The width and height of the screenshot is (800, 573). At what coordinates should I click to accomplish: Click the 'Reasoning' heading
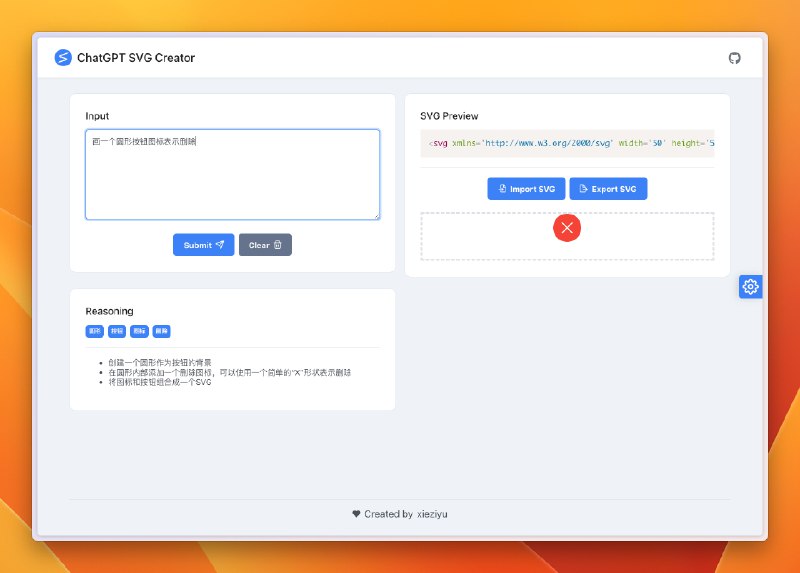[109, 311]
